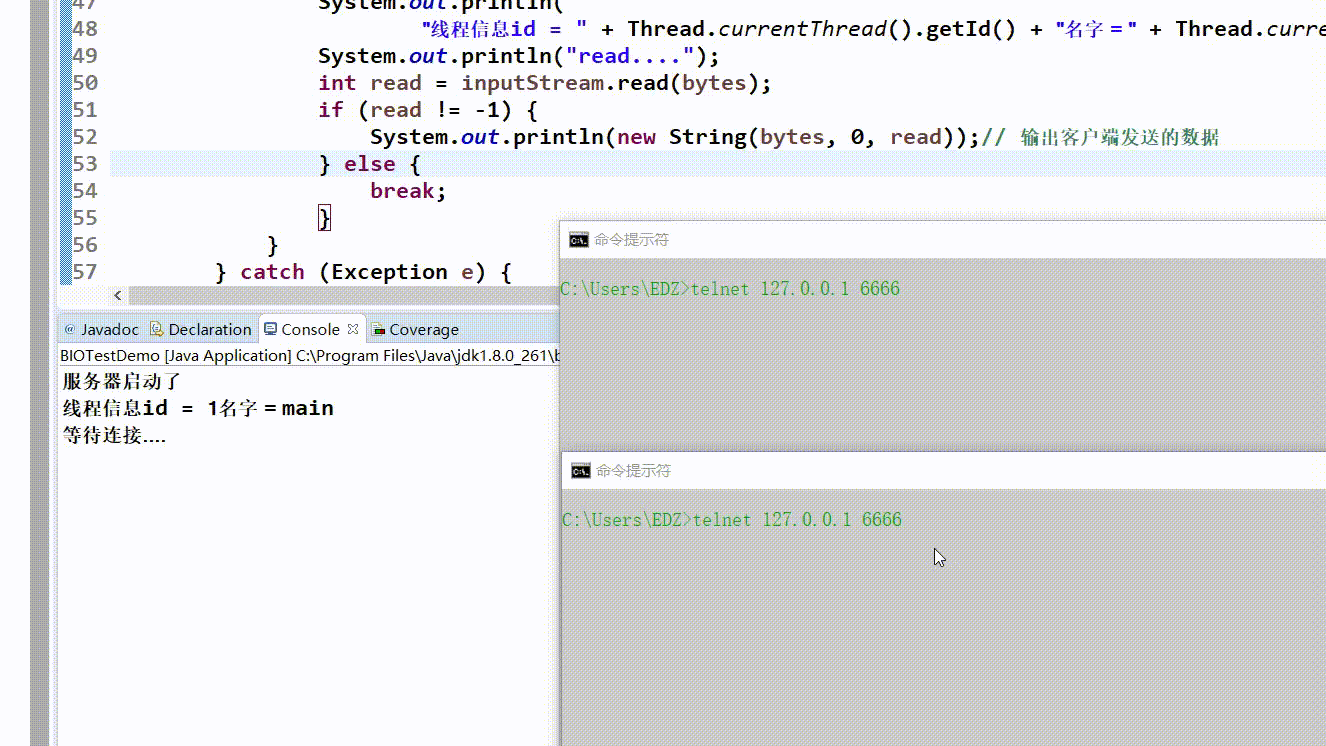Click the 'break;' statement on line 54

[408, 191]
